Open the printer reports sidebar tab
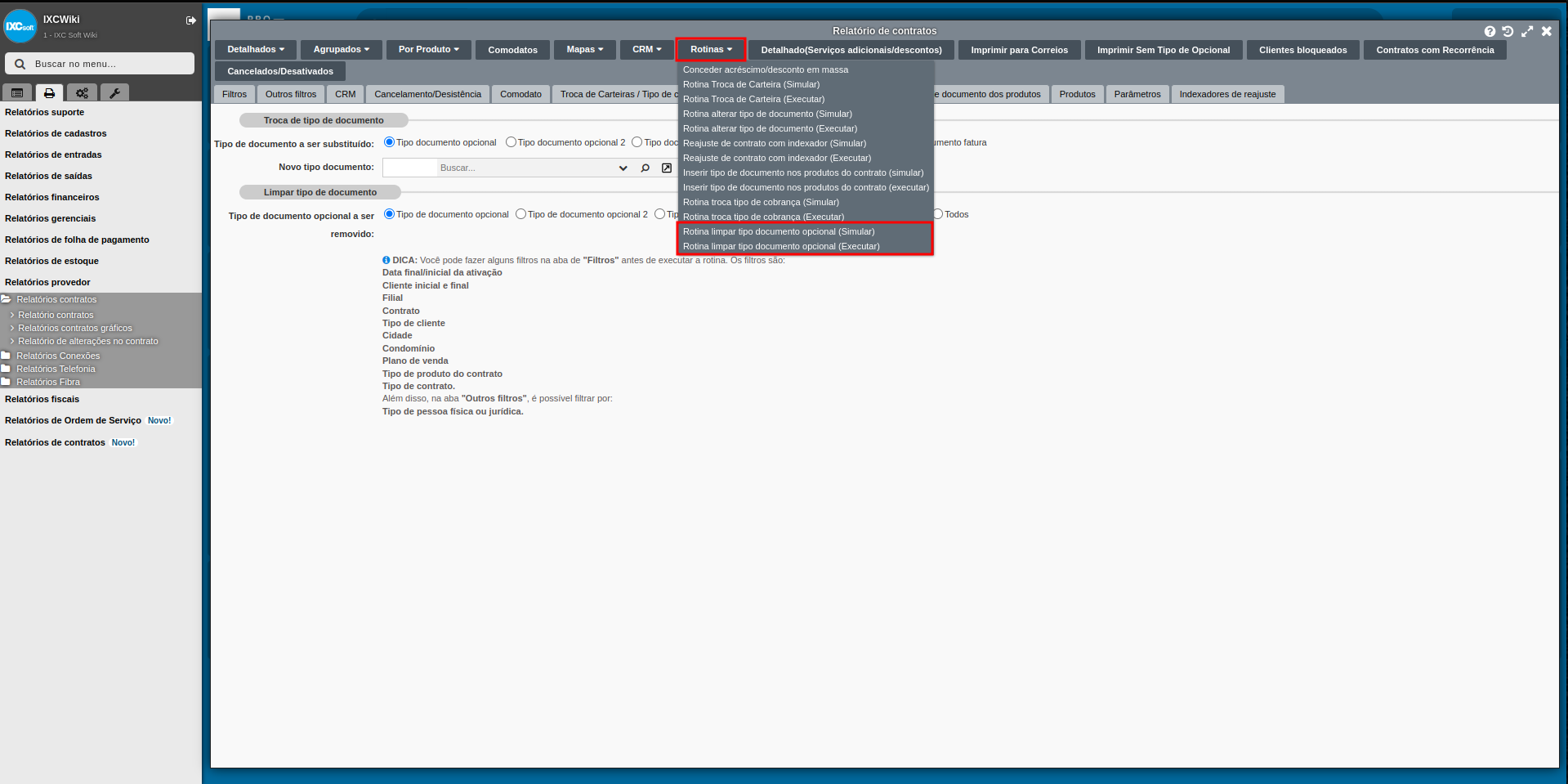Image resolution: width=1568 pixels, height=784 pixels. click(x=49, y=93)
